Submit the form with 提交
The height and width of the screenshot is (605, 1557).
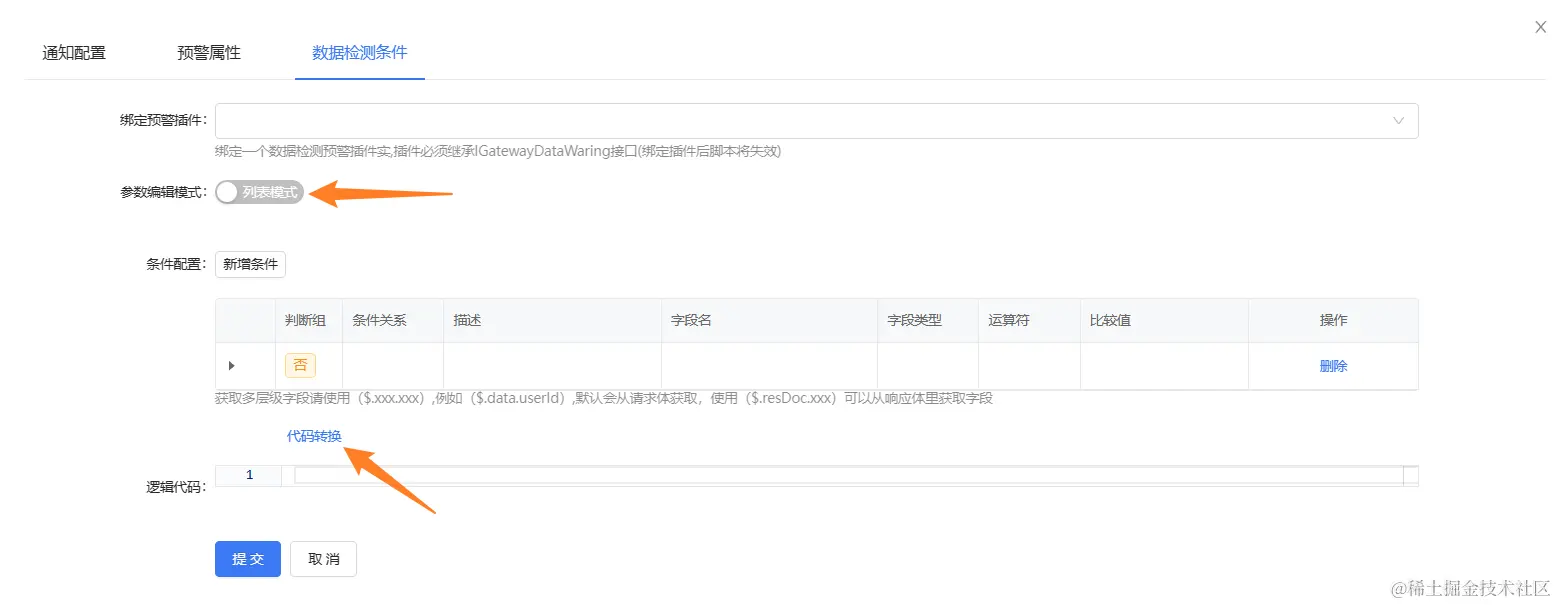[x=248, y=559]
